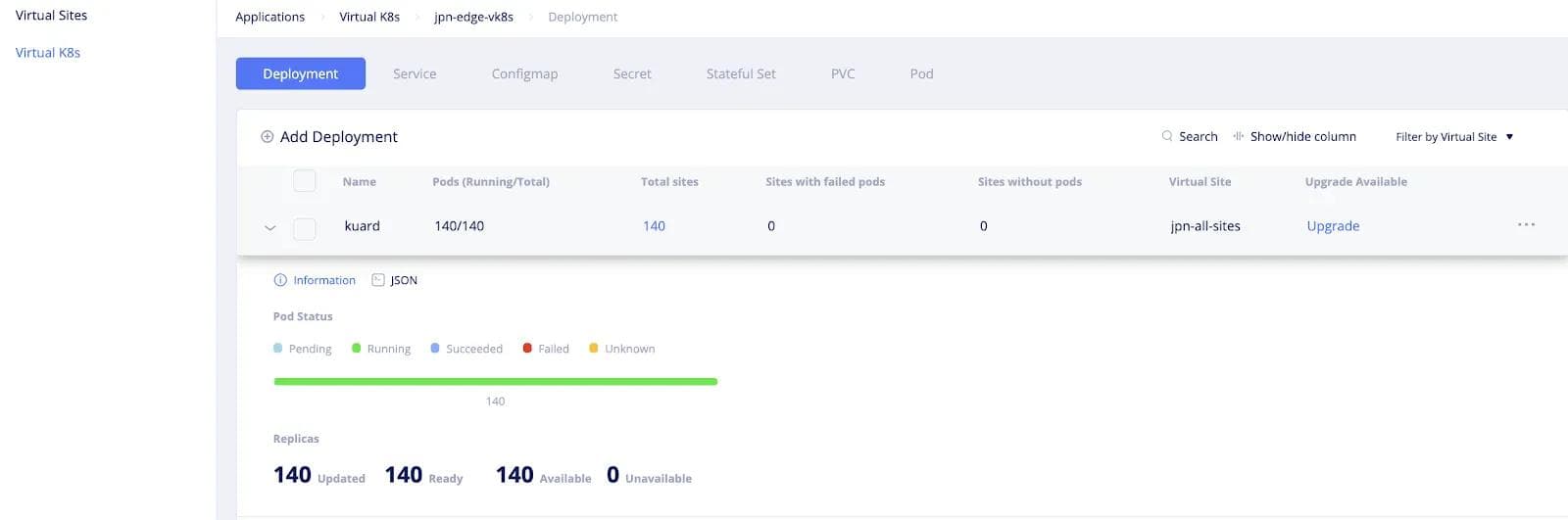Screen dimensions: 1568x520
Task: Click the green Running legend dot
Action: pyautogui.click(x=357, y=348)
